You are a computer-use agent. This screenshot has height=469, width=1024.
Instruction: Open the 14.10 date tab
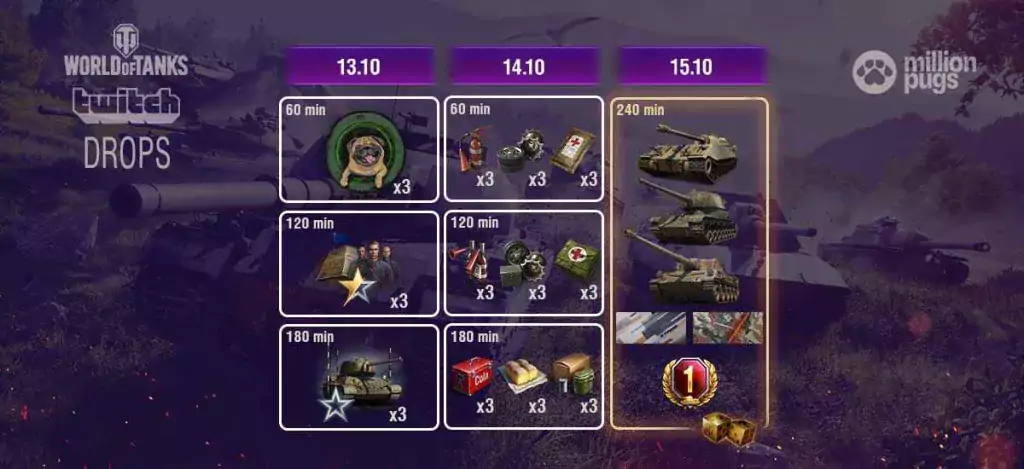pyautogui.click(x=524, y=66)
